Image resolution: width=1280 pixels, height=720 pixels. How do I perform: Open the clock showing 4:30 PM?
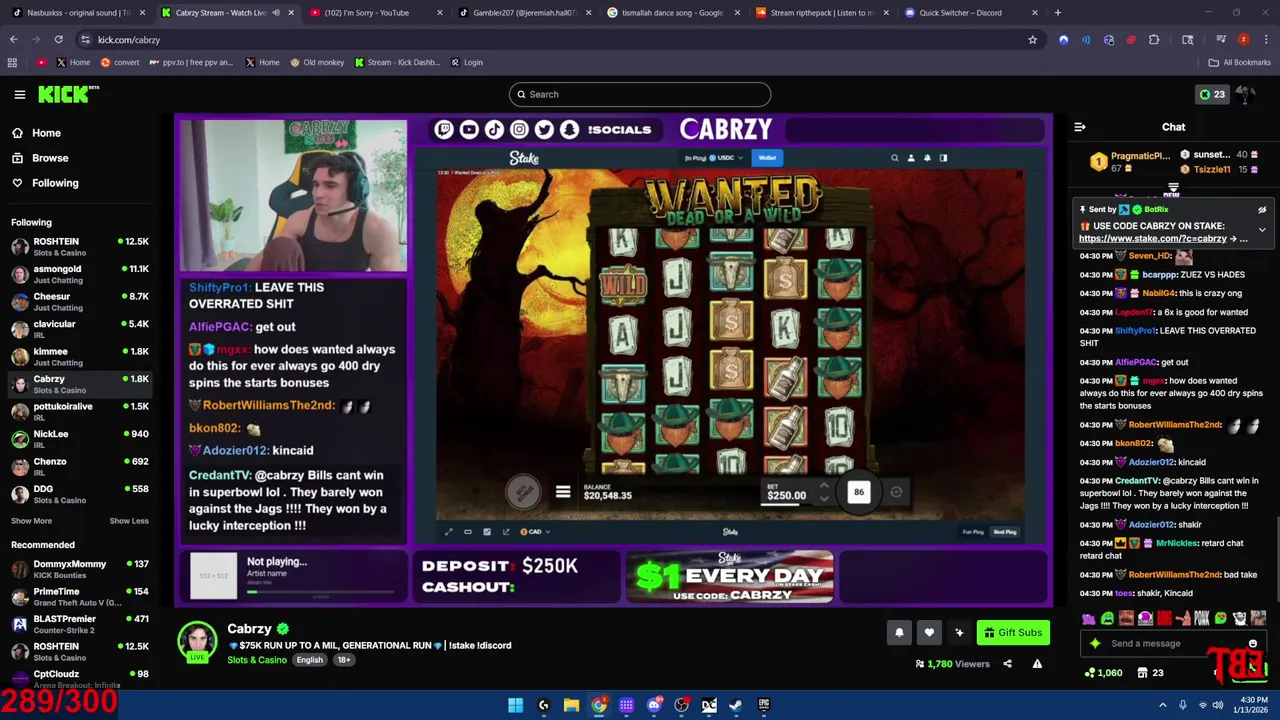(x=1253, y=705)
